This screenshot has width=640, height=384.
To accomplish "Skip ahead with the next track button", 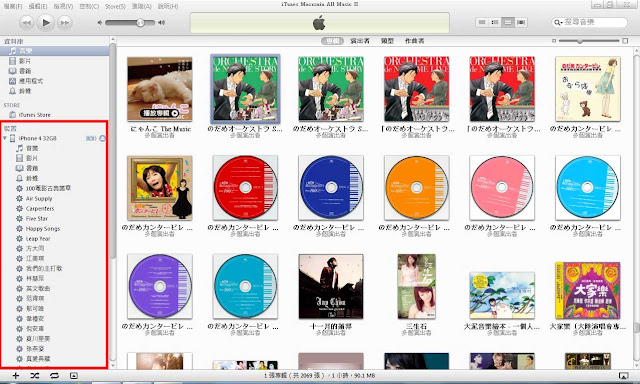I will tap(64, 23).
